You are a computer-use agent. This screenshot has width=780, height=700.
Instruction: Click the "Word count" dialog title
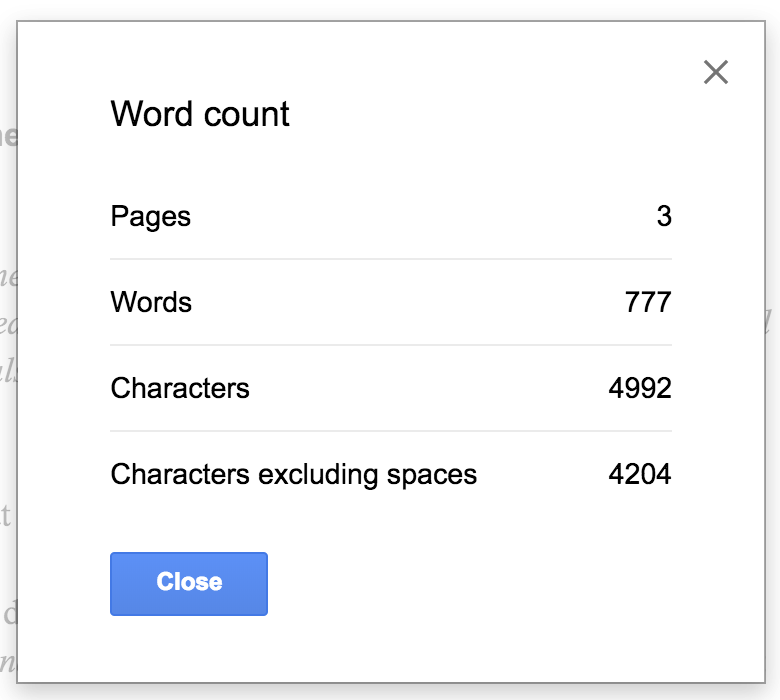[x=200, y=114]
